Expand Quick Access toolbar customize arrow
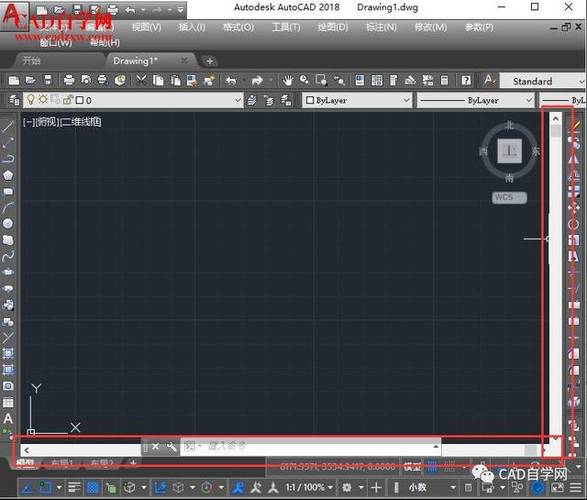The image size is (587, 500). pyautogui.click(x=180, y=10)
